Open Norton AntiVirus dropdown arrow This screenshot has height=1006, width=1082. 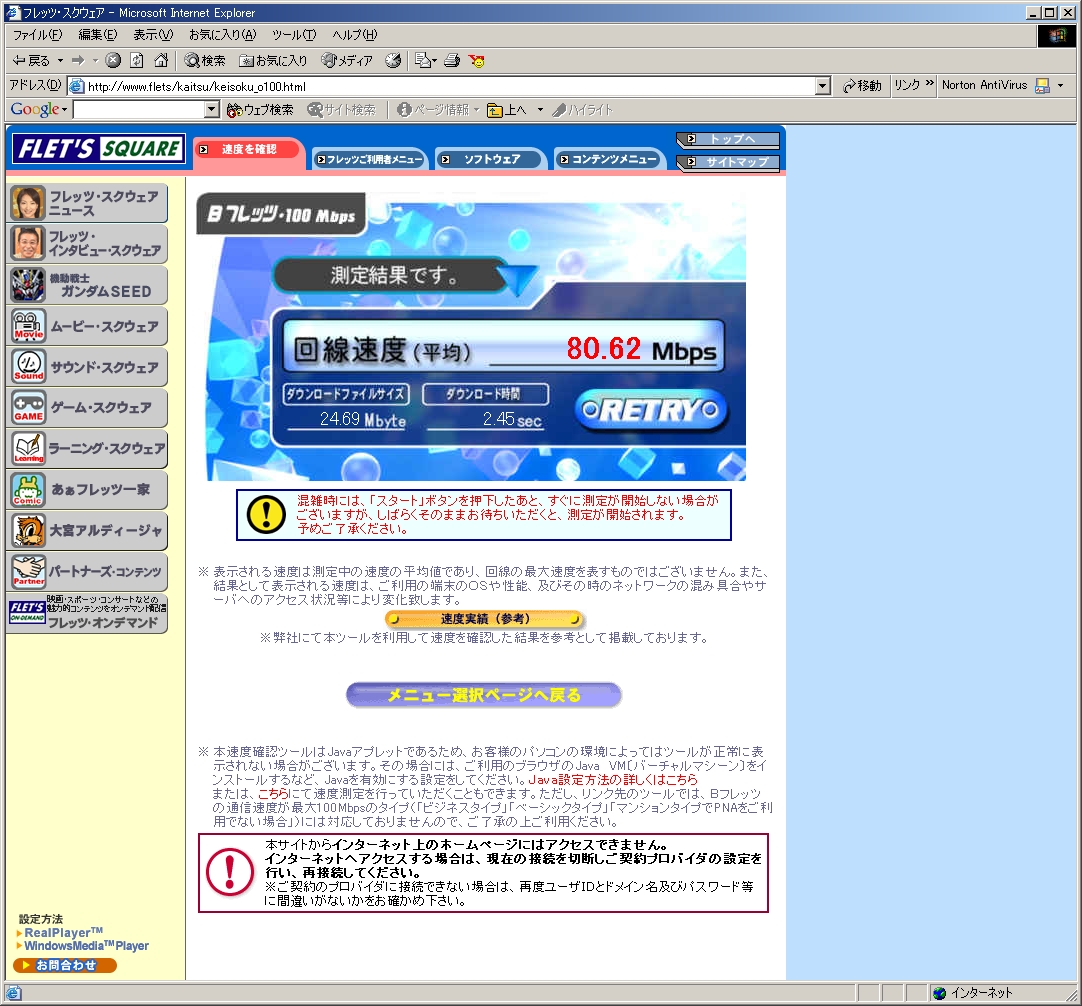click(x=1061, y=86)
